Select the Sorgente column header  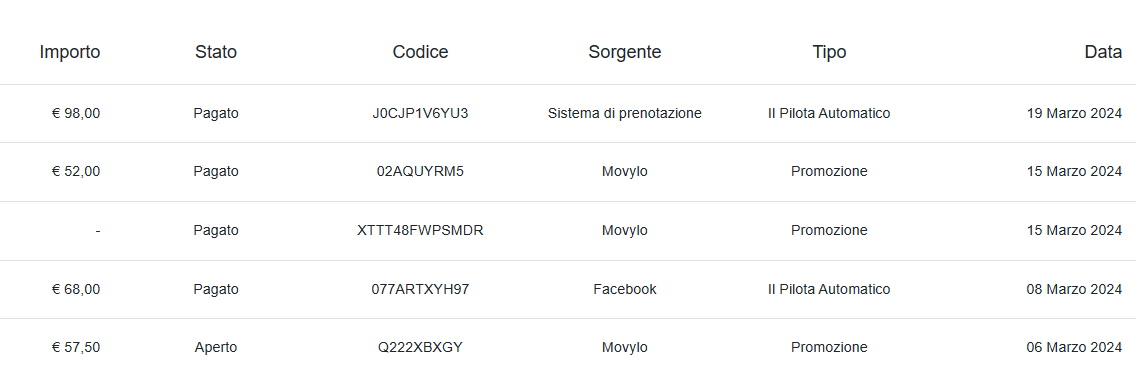(625, 52)
